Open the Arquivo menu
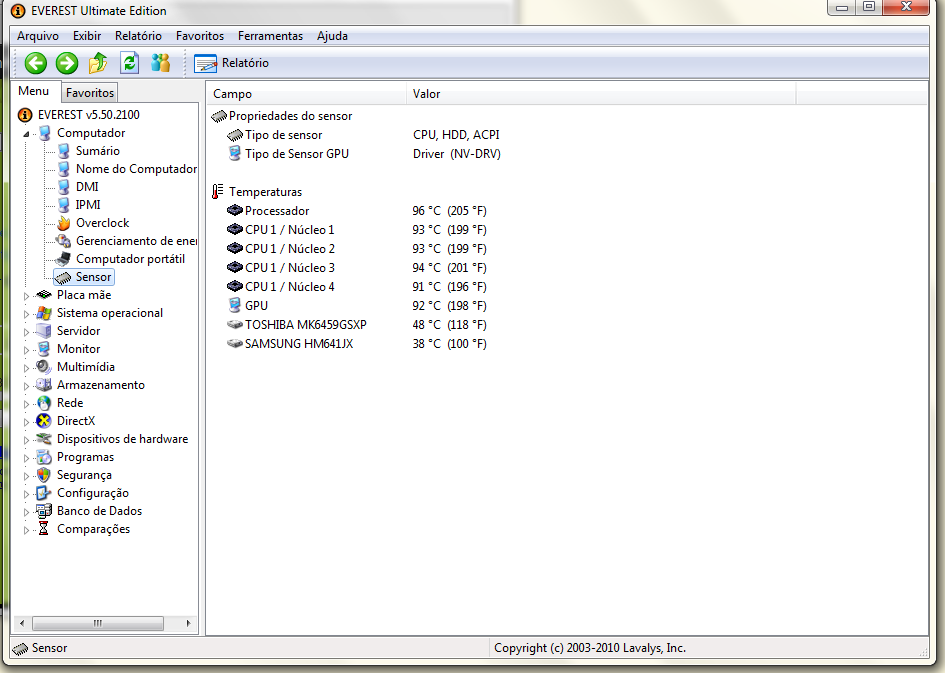Viewport: 945px width, 673px height. pos(38,36)
